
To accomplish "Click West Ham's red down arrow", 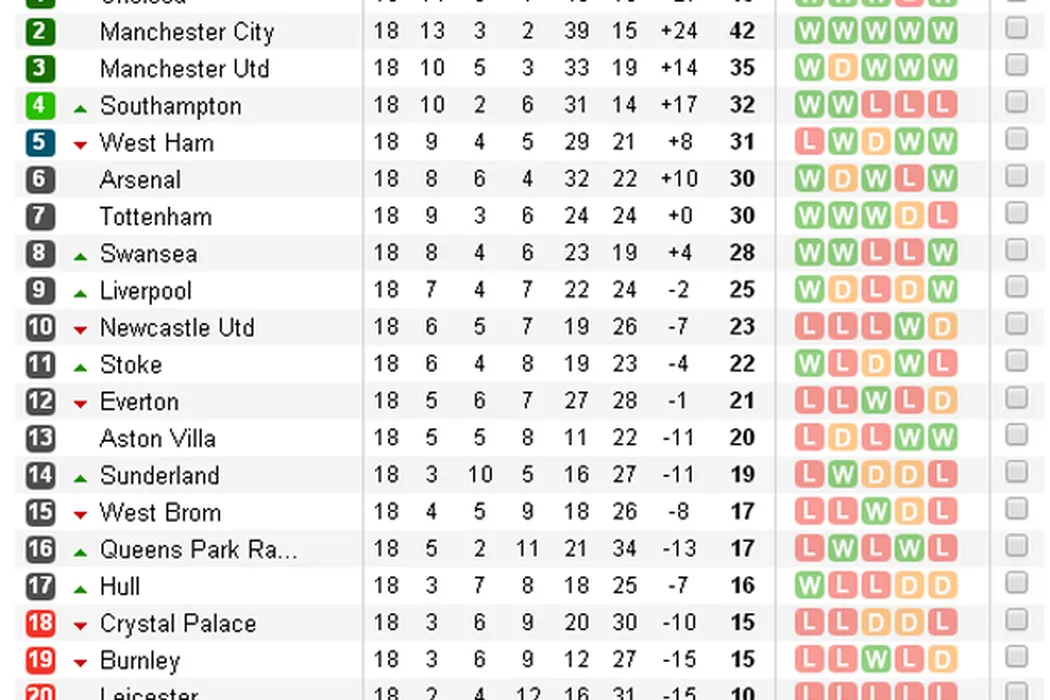I will [81, 145].
